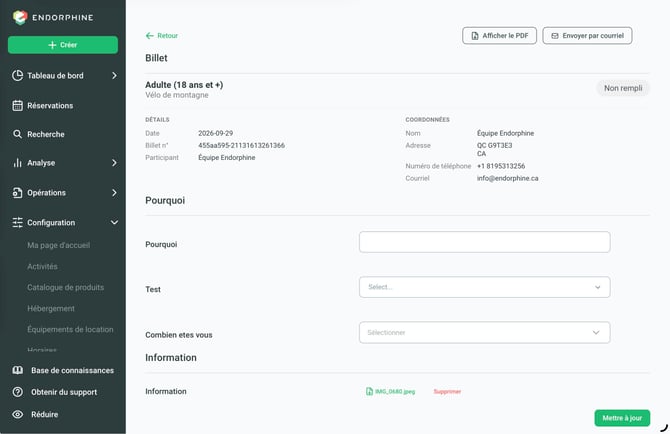This screenshot has width=670, height=434.
Task: Click the Afficher le PDF button
Action: (x=500, y=35)
